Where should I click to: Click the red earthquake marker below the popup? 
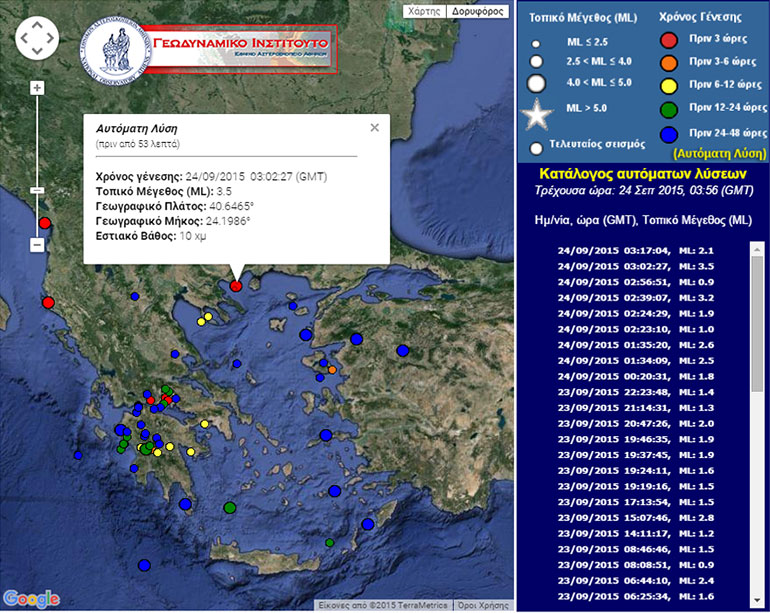[x=236, y=286]
